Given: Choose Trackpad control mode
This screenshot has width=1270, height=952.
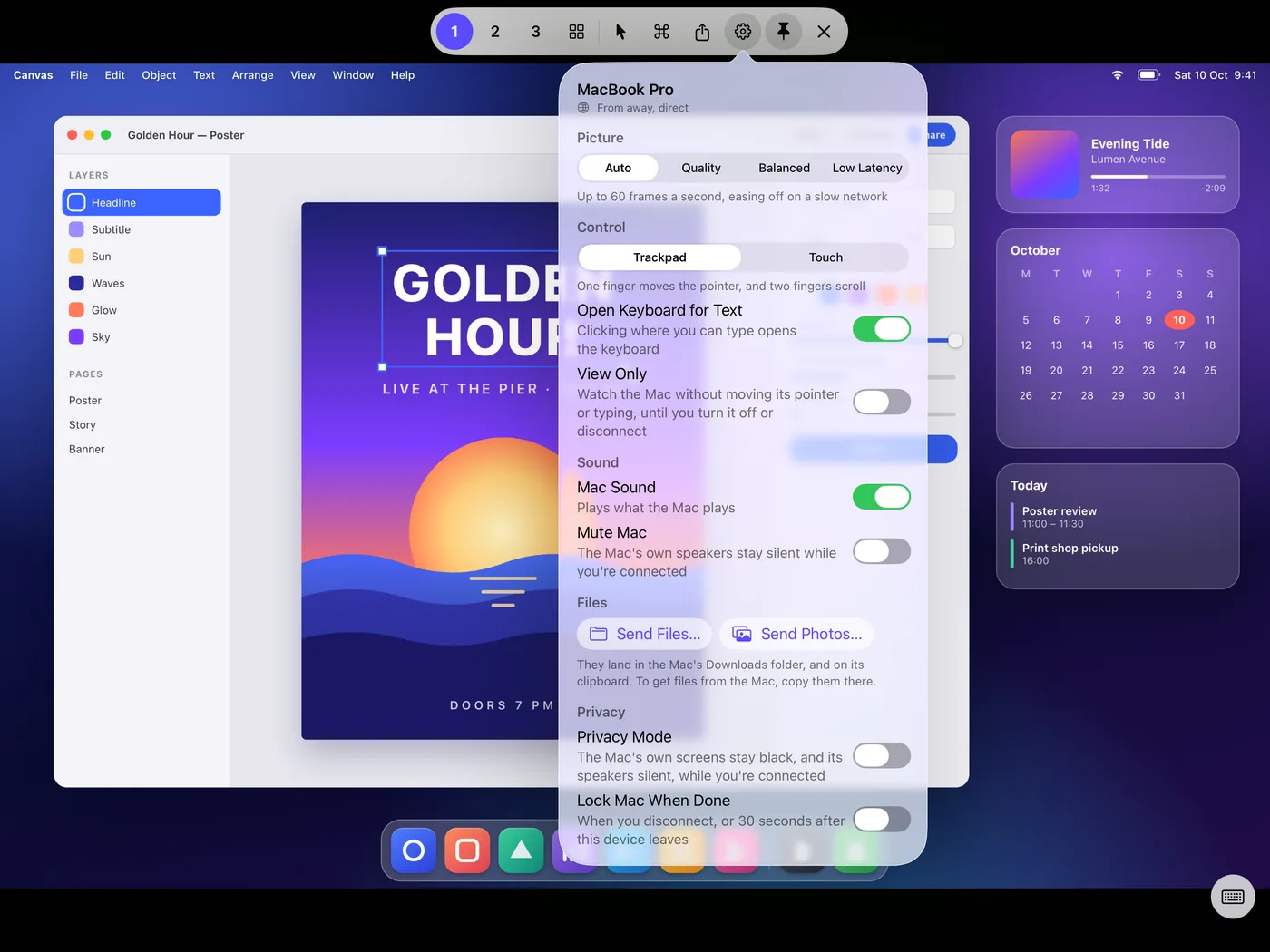Looking at the screenshot, I should tap(659, 257).
